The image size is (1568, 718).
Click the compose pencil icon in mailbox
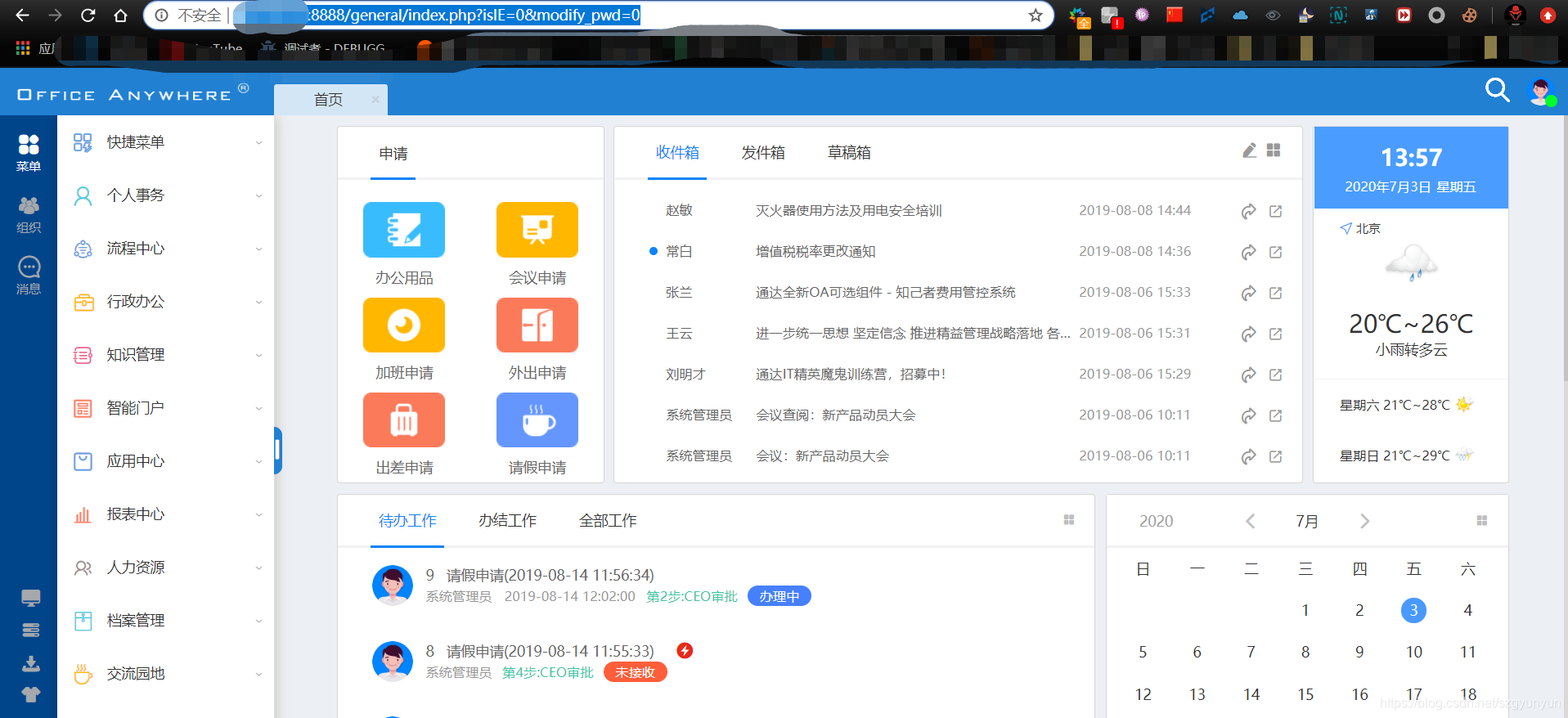point(1249,150)
